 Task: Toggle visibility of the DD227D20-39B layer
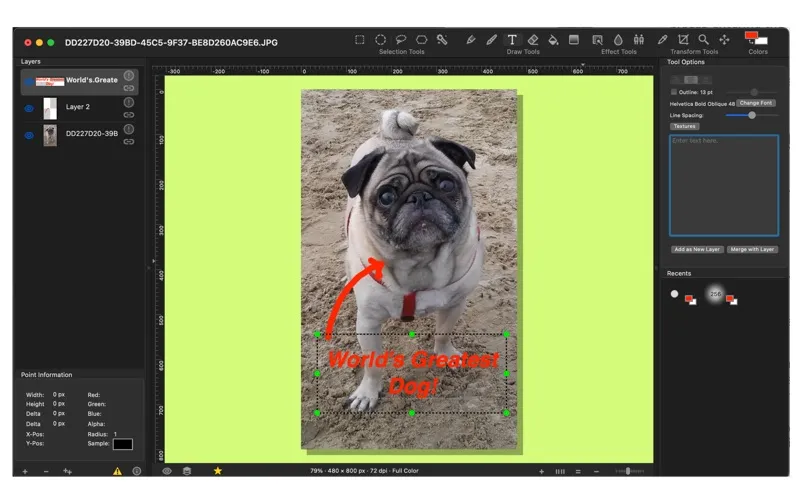[x=29, y=135]
